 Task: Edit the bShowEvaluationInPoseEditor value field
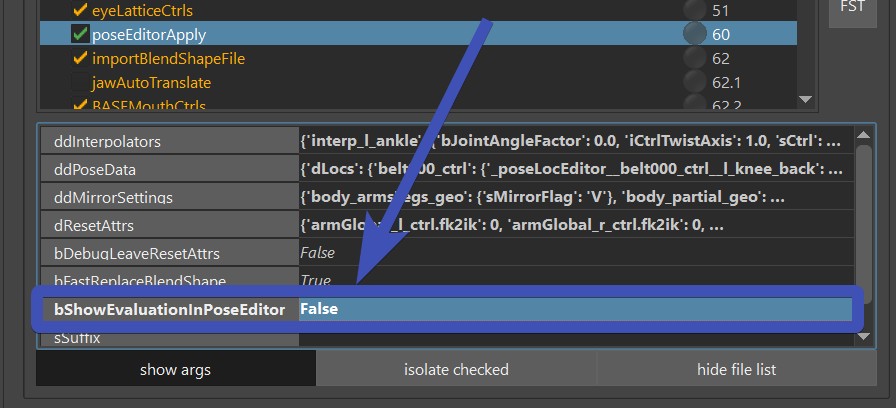(575, 309)
